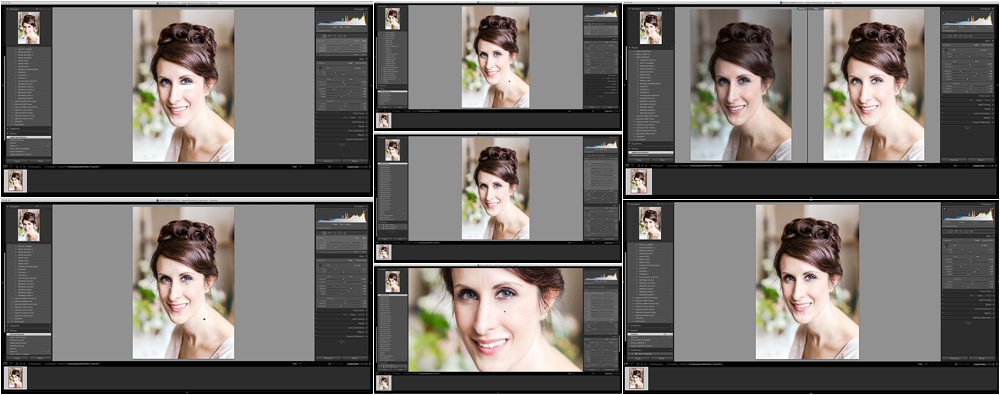Click Reset button in top-left screenshot
Viewport: 1000px width, 395px height.
355,161
